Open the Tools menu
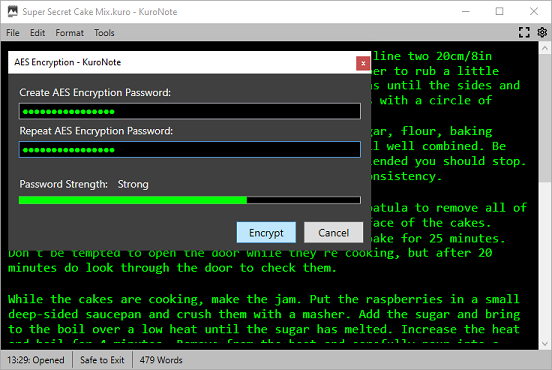 (104, 33)
